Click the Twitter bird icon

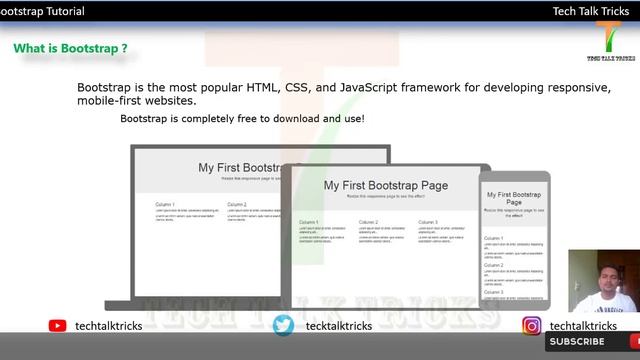tap(283, 325)
